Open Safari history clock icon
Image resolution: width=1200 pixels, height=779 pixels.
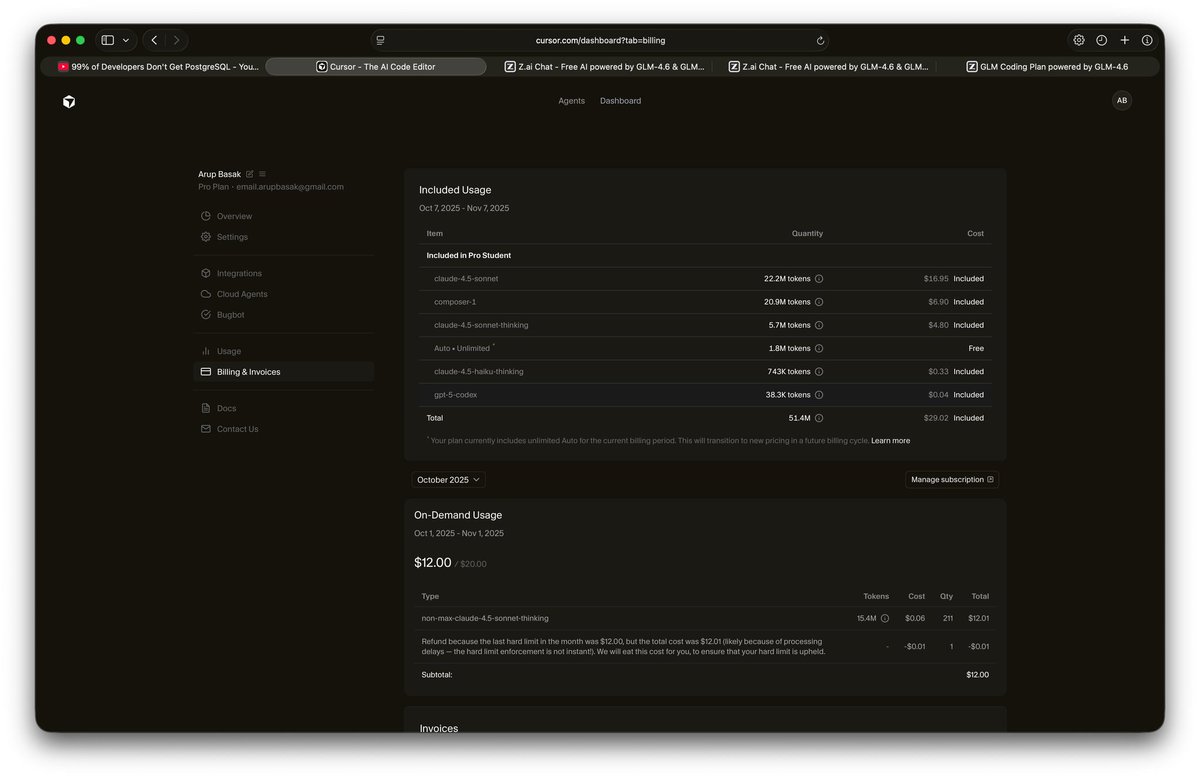click(1102, 40)
